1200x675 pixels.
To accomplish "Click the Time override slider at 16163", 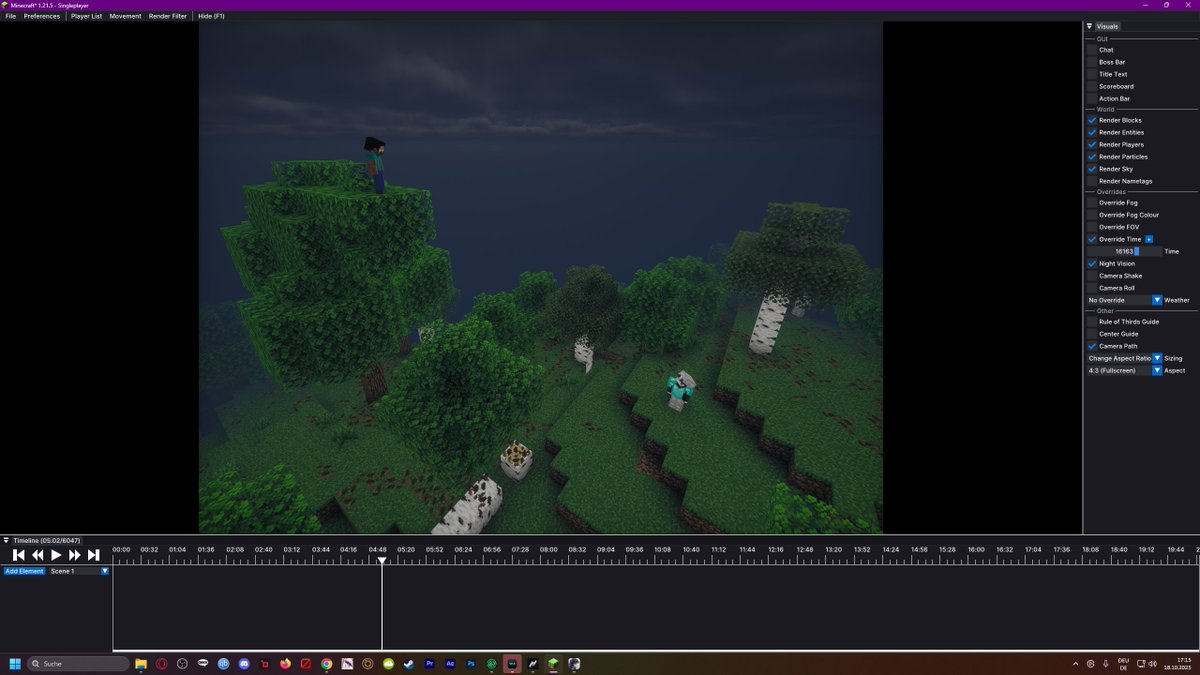I will click(1125, 251).
